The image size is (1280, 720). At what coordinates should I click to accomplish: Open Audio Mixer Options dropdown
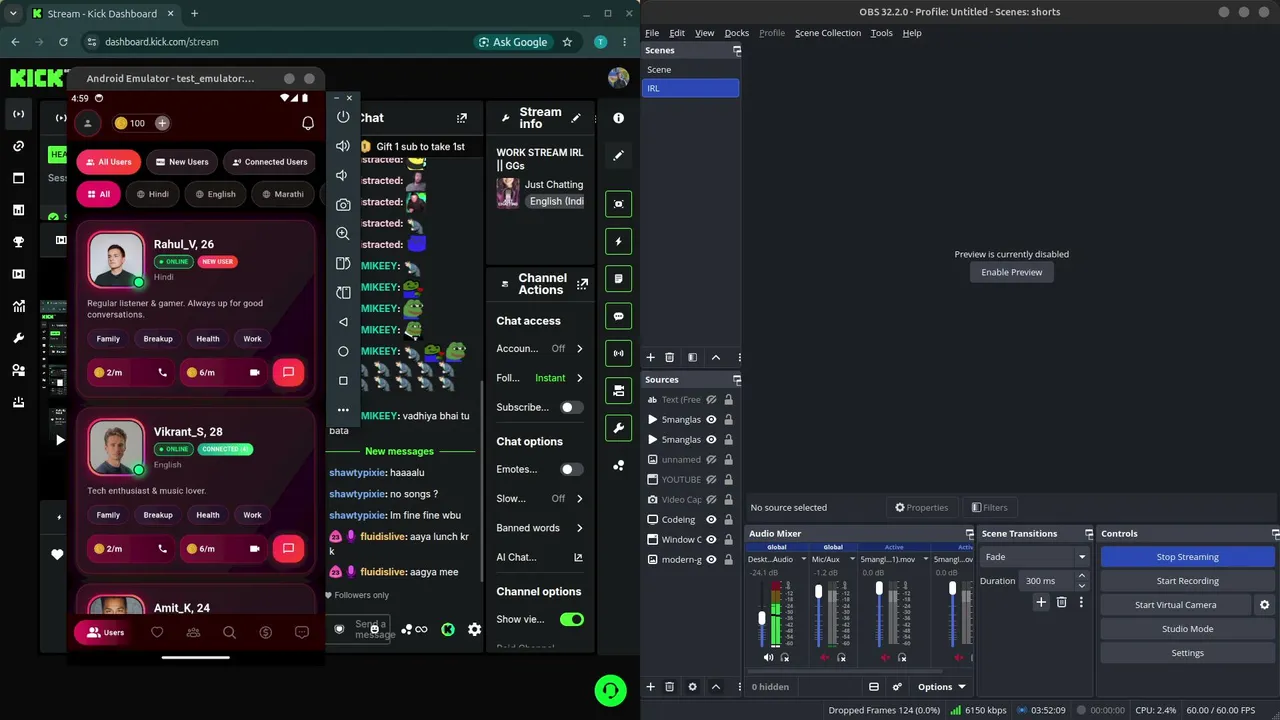pos(942,687)
